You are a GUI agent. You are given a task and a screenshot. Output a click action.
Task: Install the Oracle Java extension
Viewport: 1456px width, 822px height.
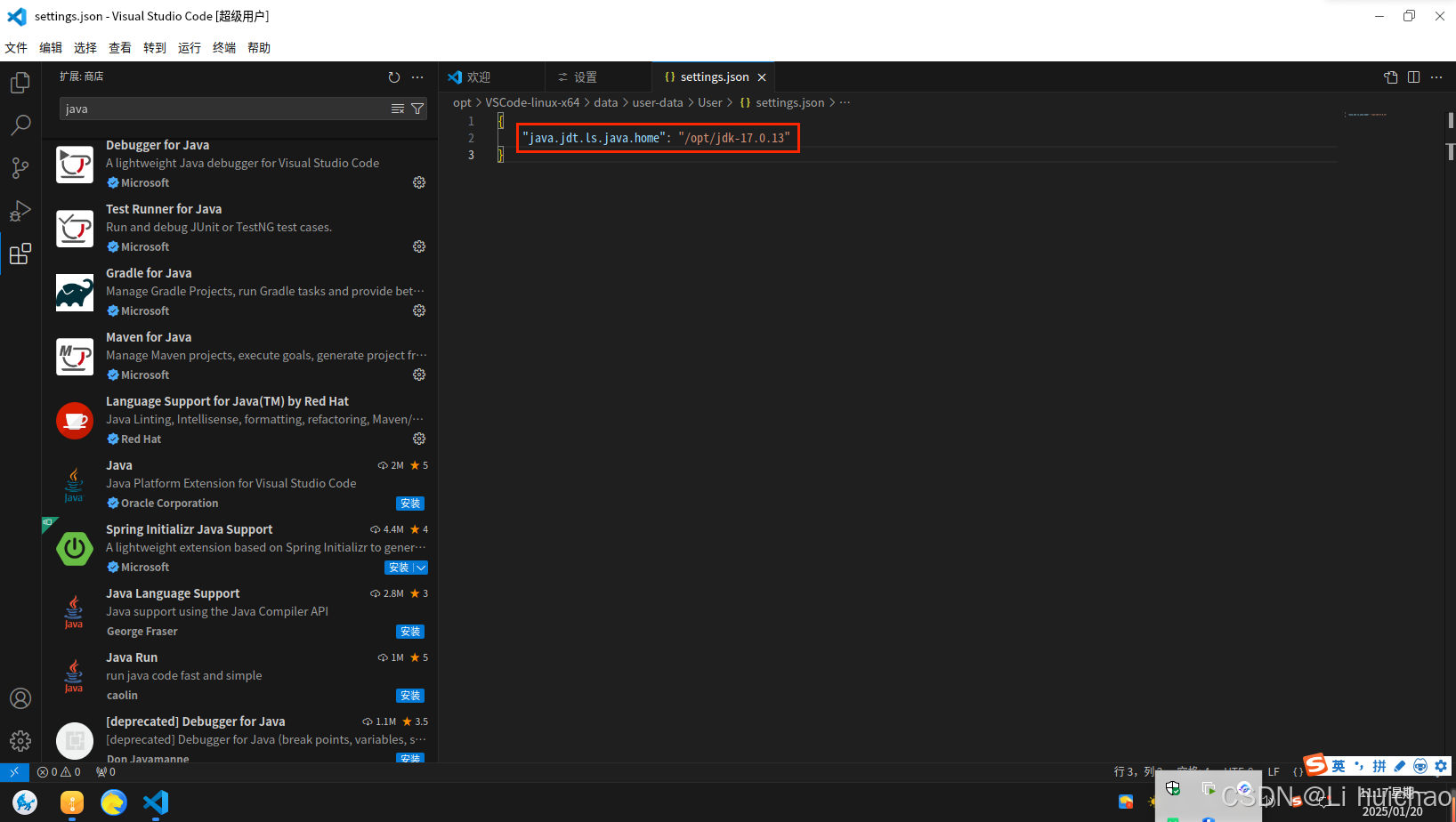pos(410,504)
